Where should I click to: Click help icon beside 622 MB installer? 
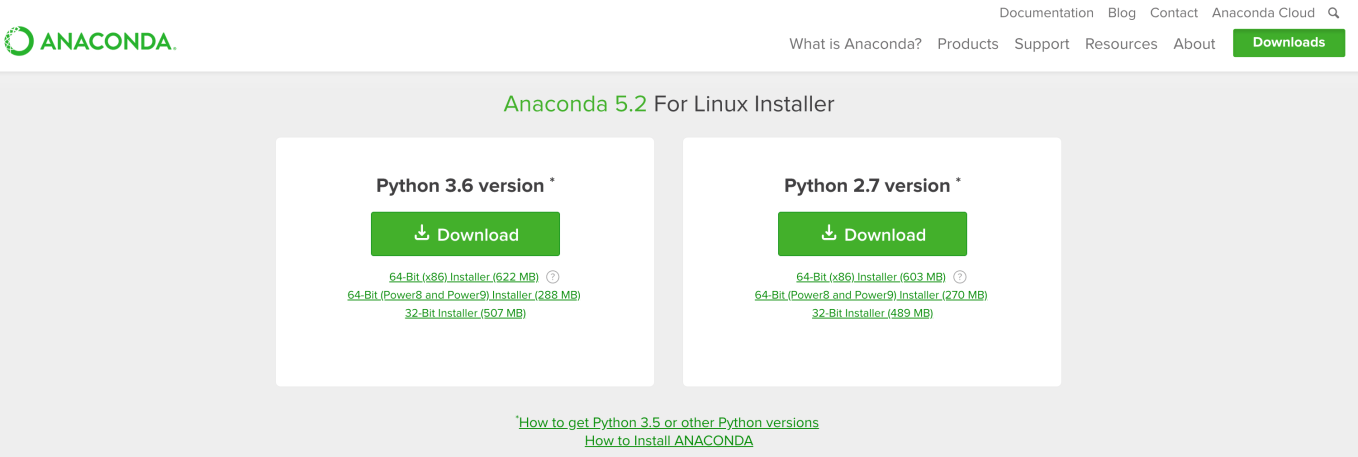click(553, 277)
